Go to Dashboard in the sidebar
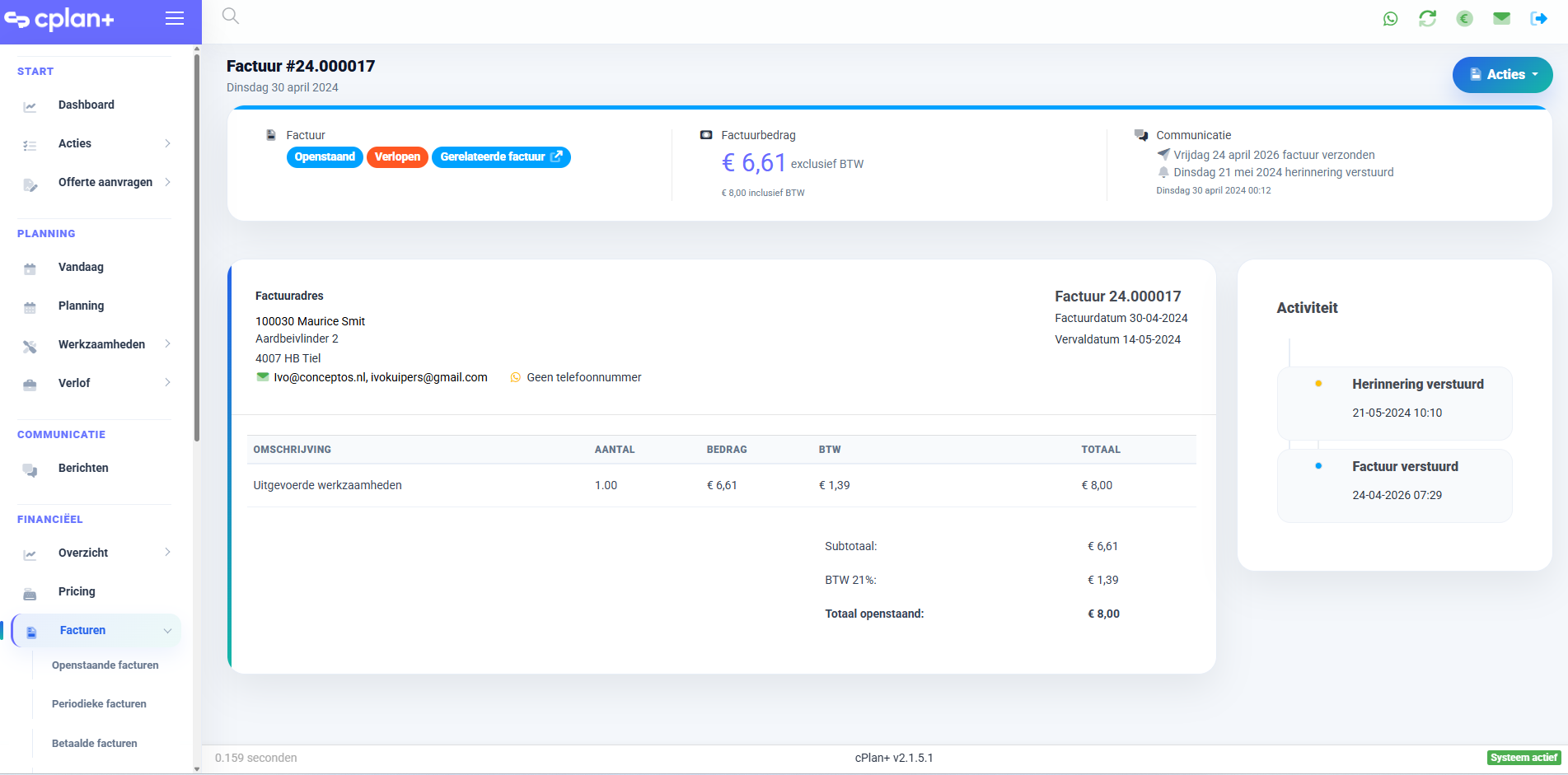Viewport: 1568px width, 775px height. click(87, 105)
